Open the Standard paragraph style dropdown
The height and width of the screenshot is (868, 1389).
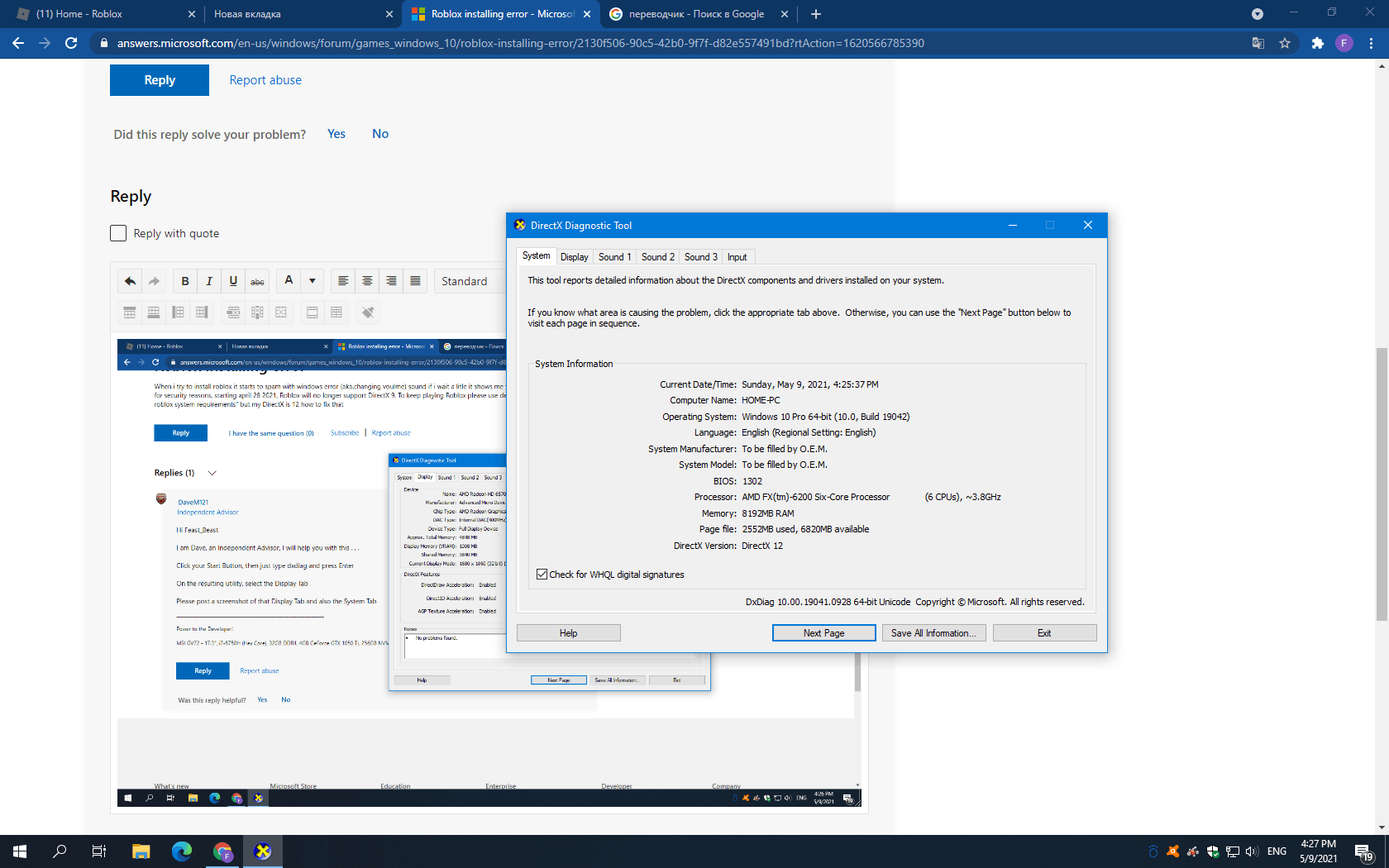coord(470,281)
